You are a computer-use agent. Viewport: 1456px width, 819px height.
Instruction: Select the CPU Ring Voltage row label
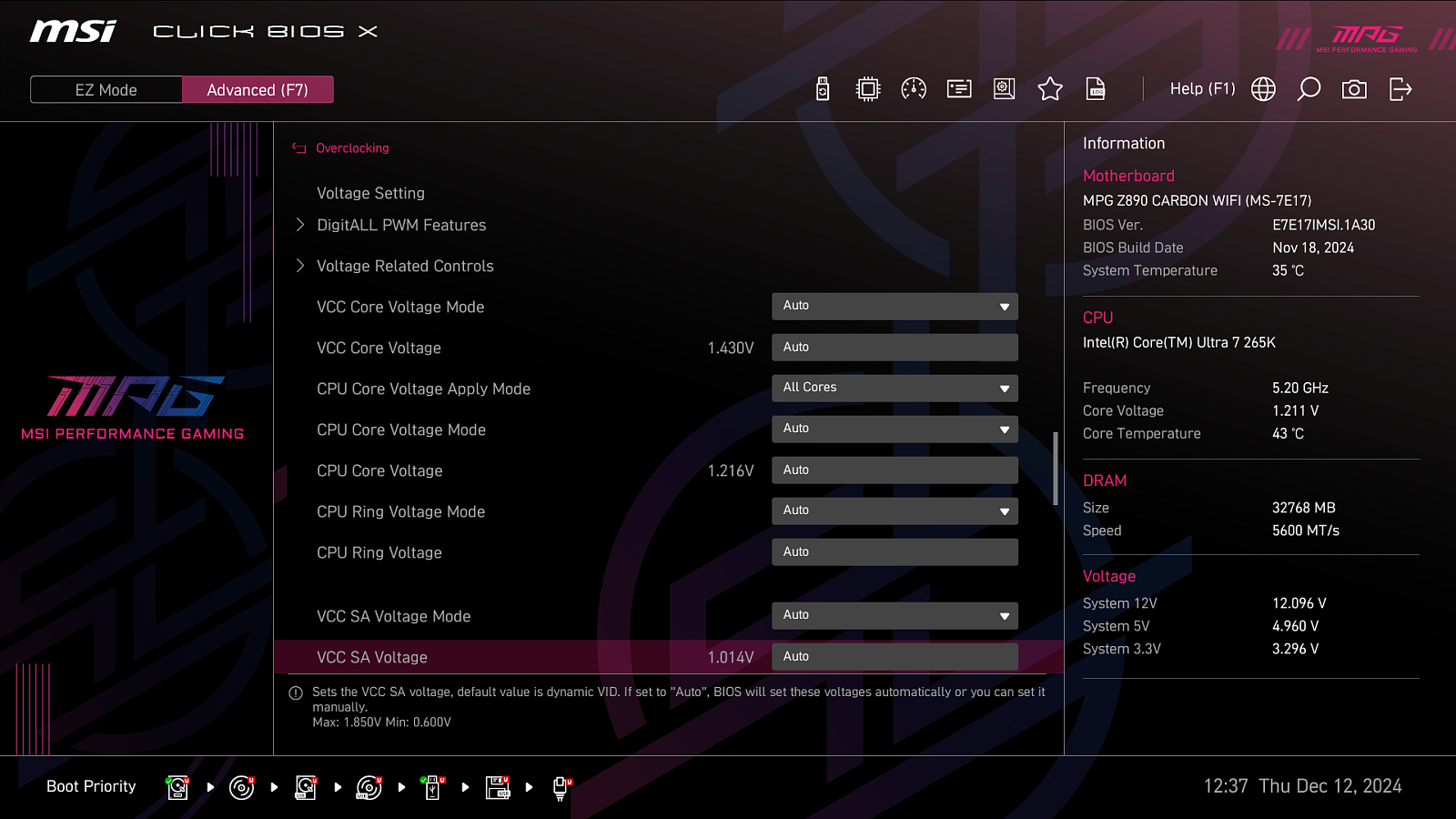point(379,552)
